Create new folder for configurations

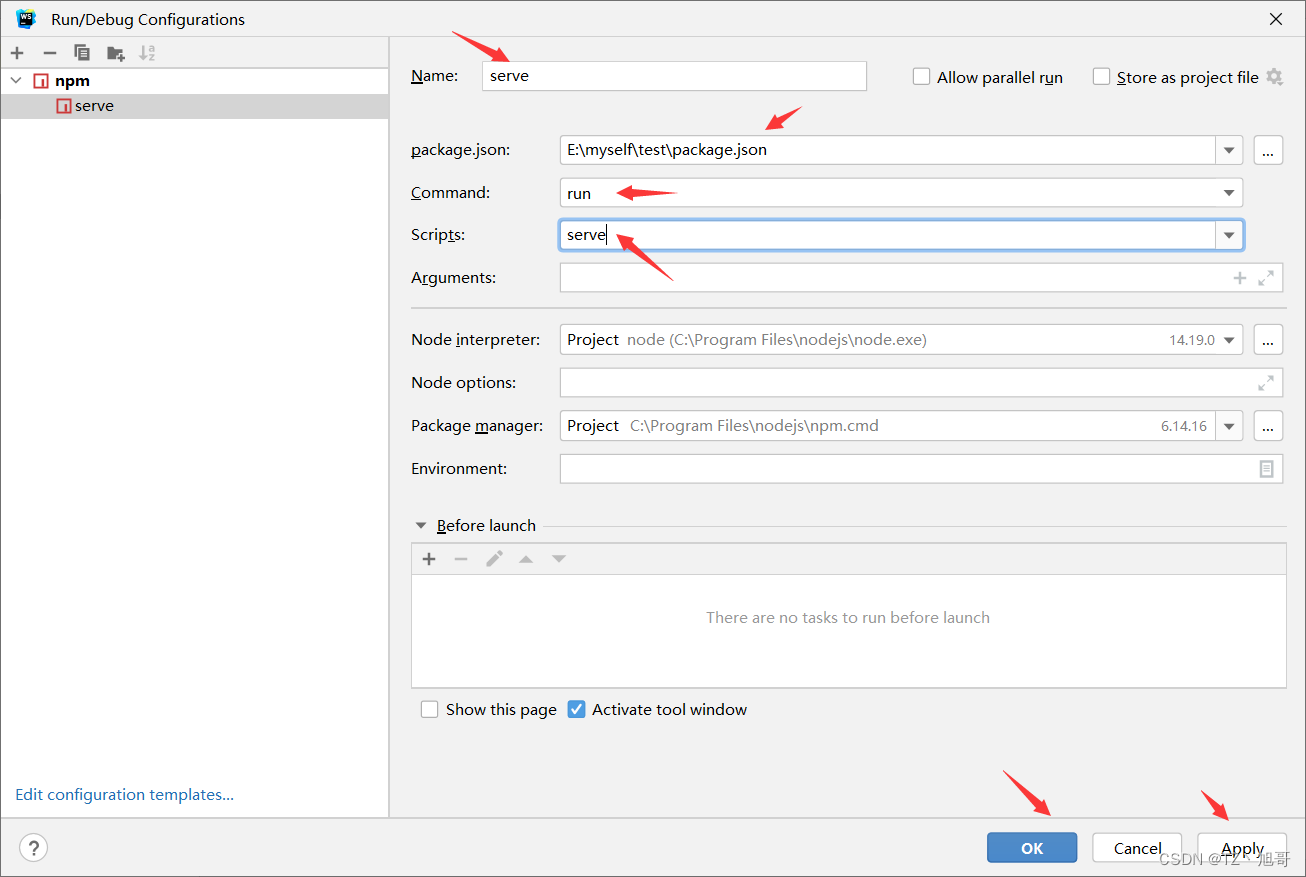tap(115, 53)
